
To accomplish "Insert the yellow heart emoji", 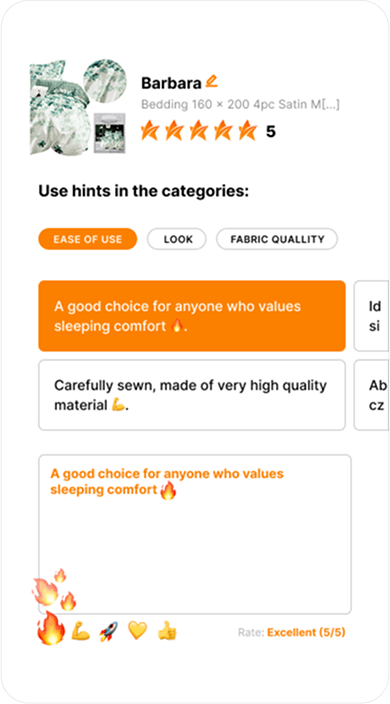I will (137, 631).
